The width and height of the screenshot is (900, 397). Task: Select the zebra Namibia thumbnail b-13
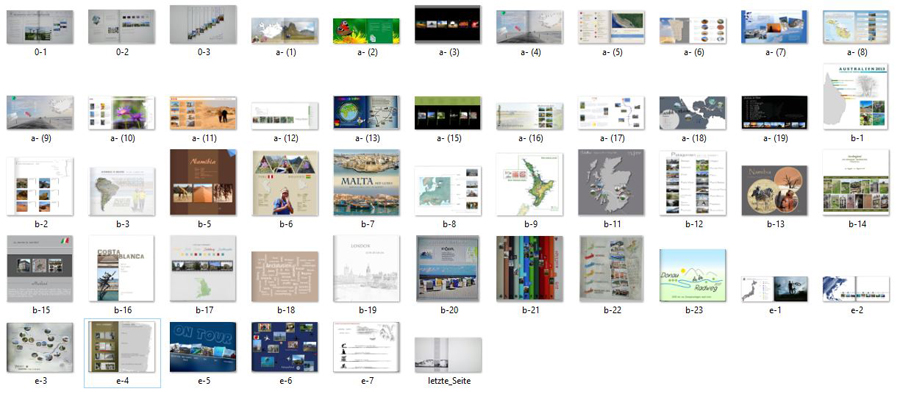pyautogui.click(x=774, y=190)
